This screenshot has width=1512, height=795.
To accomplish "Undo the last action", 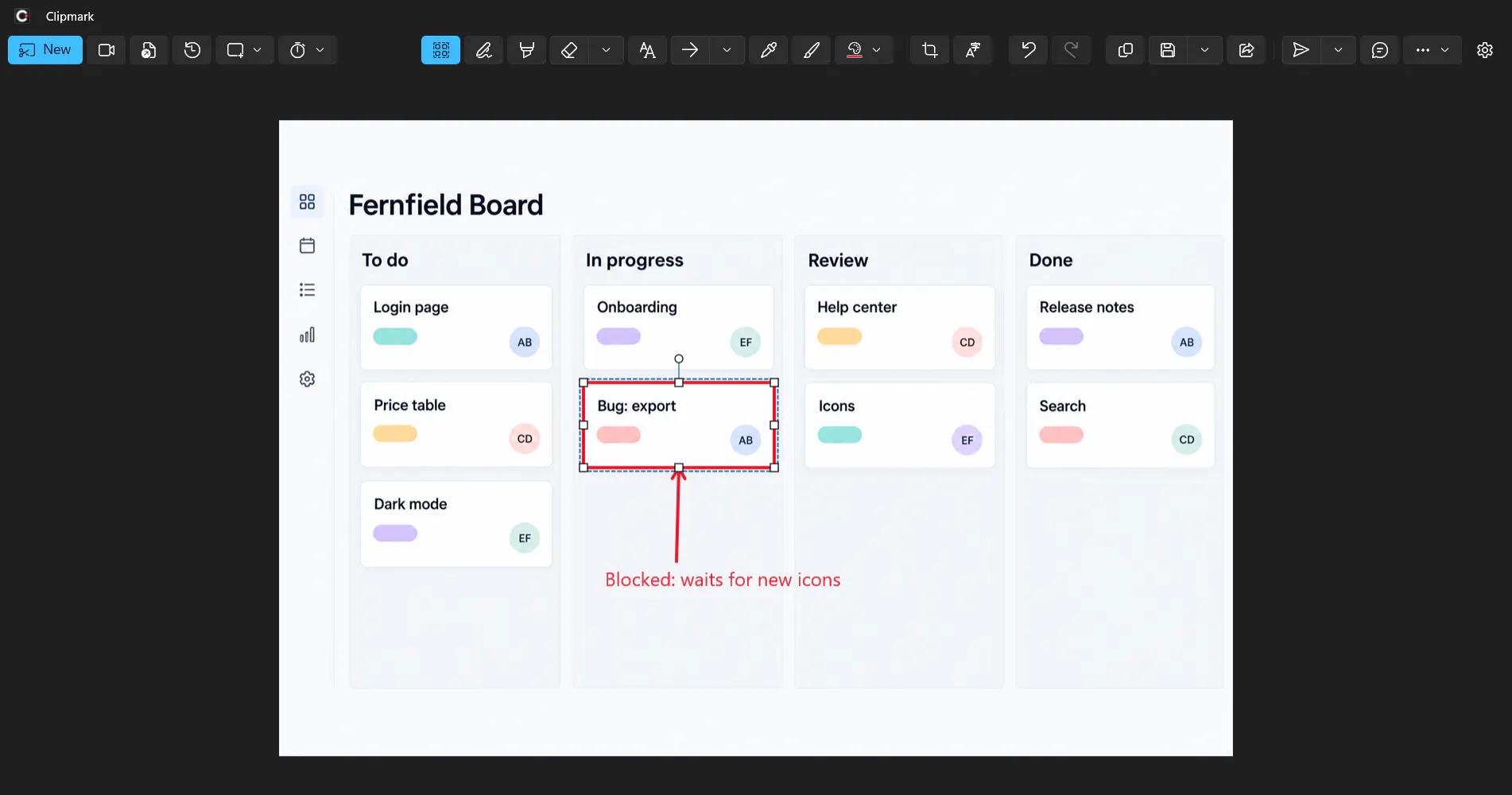I will pos(1029,50).
